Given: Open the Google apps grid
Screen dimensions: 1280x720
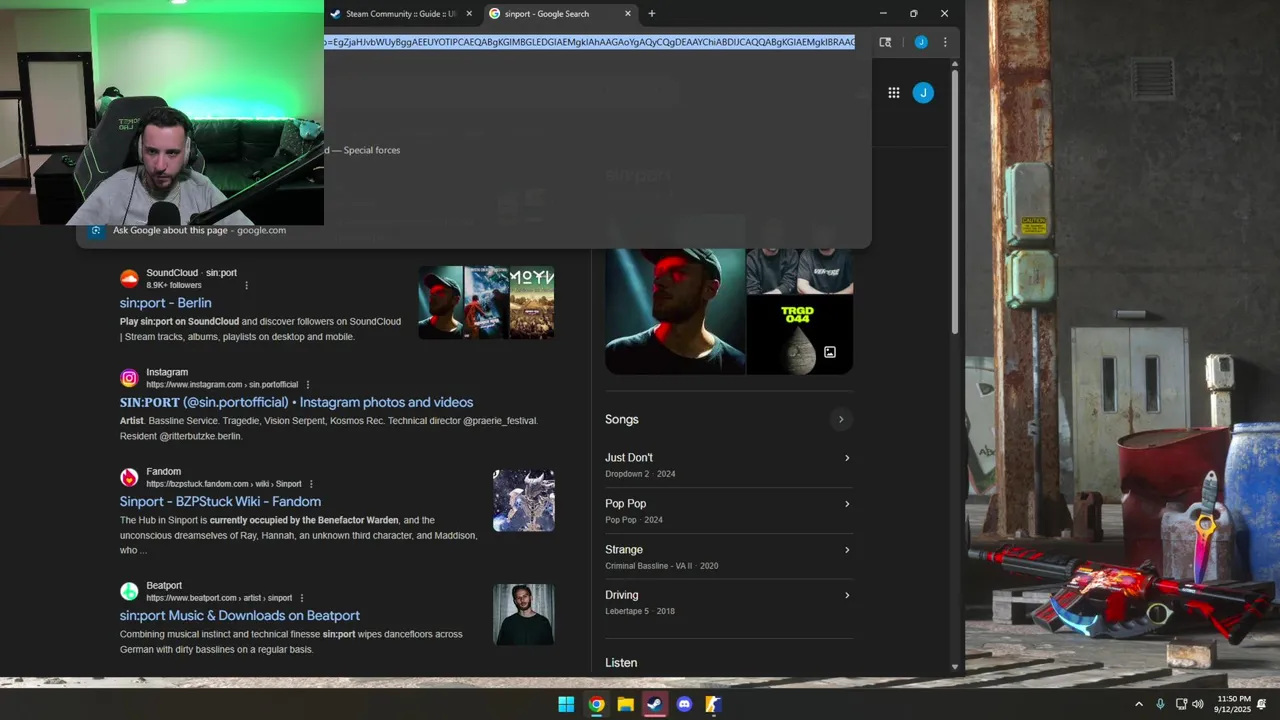Looking at the screenshot, I should [894, 93].
